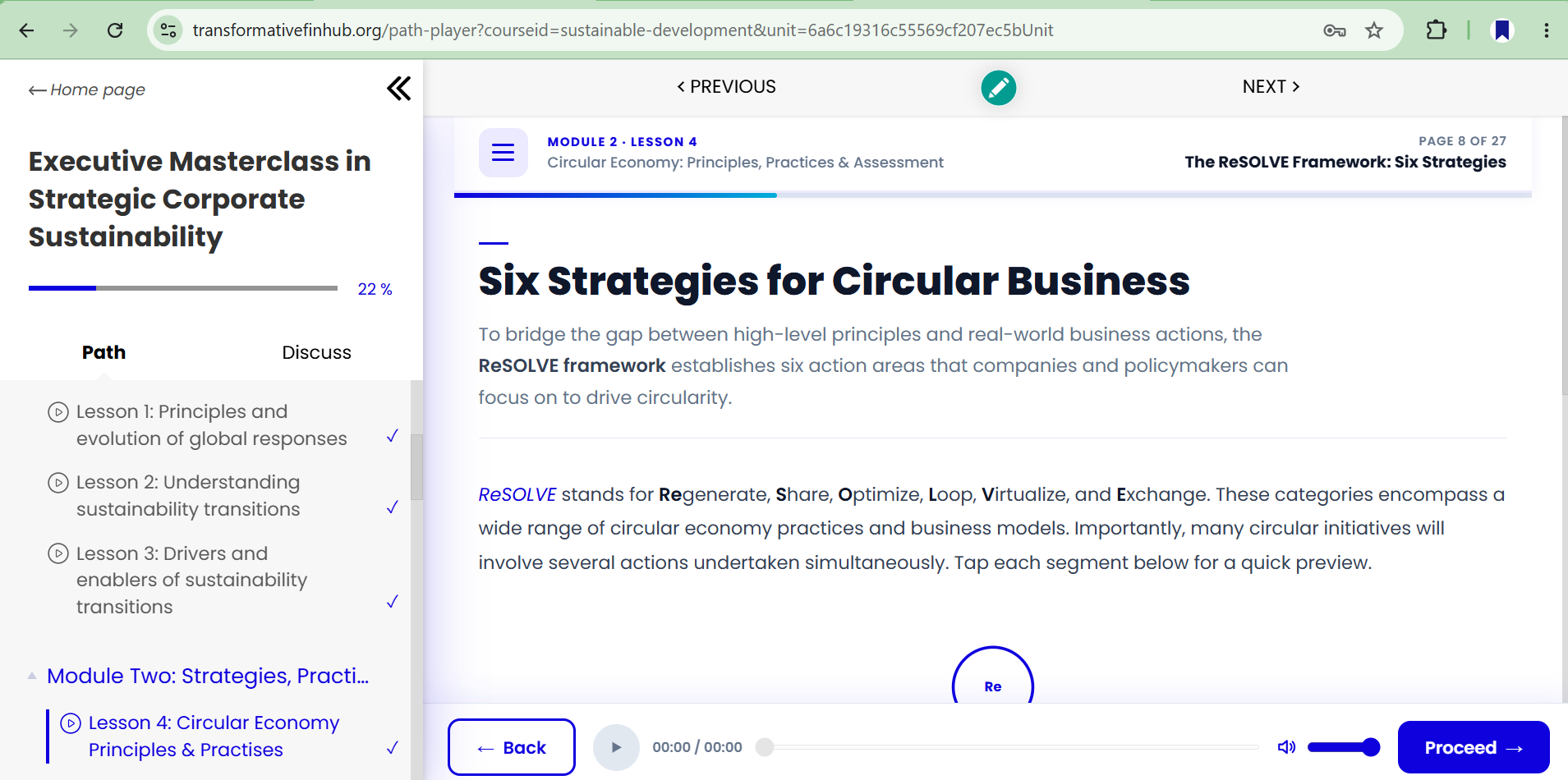
Task: Click the Proceed button
Action: tap(1474, 747)
